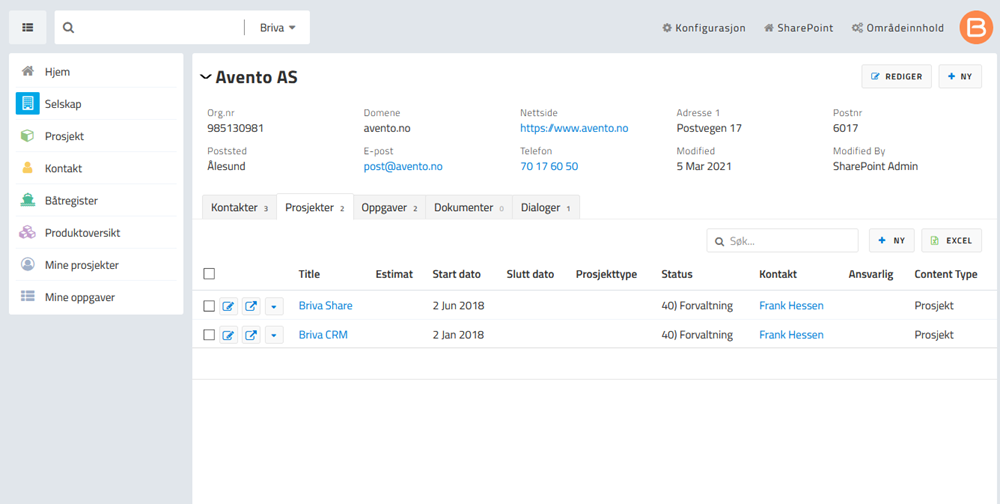Sort by the Content Type column header
The image size is (1000, 504).
[x=946, y=274]
